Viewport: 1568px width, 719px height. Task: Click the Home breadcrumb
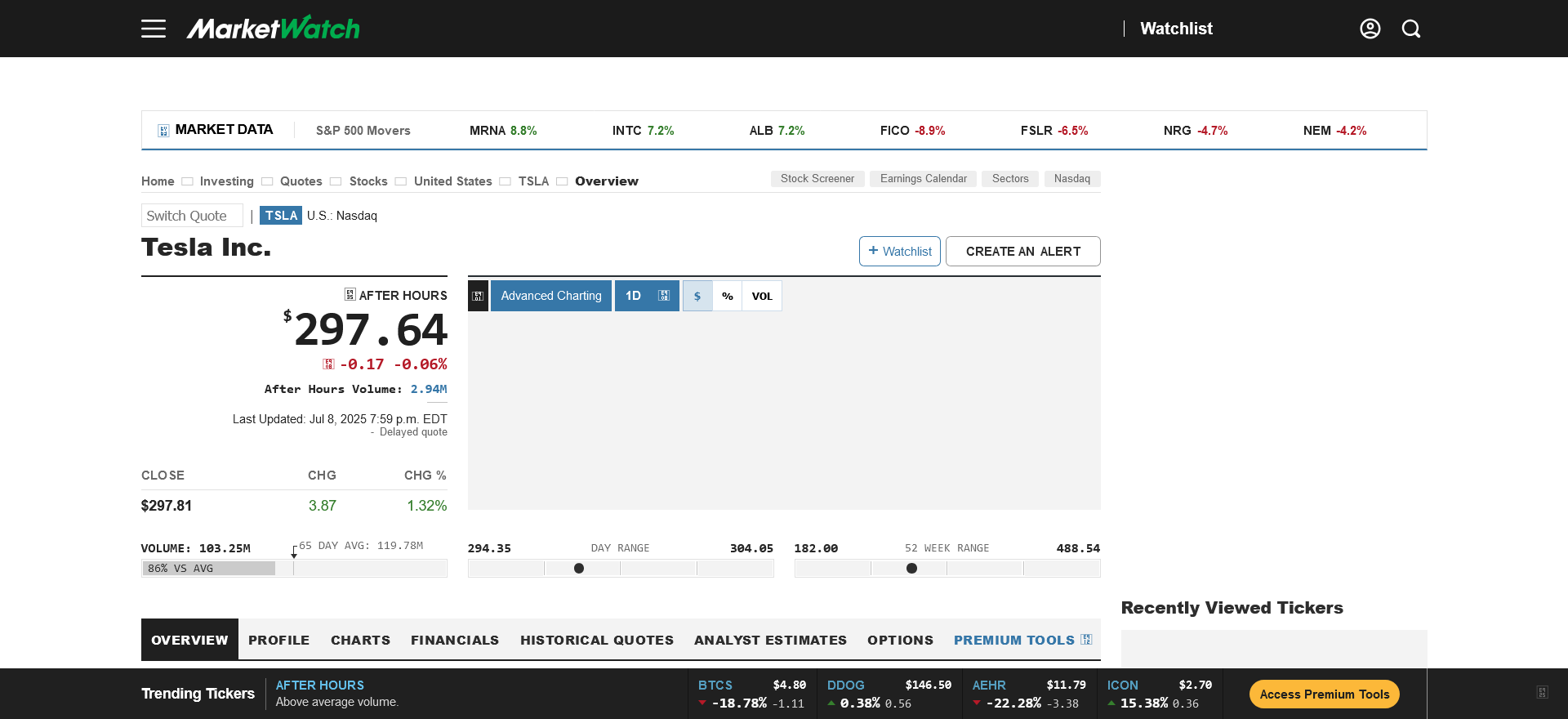click(x=158, y=181)
